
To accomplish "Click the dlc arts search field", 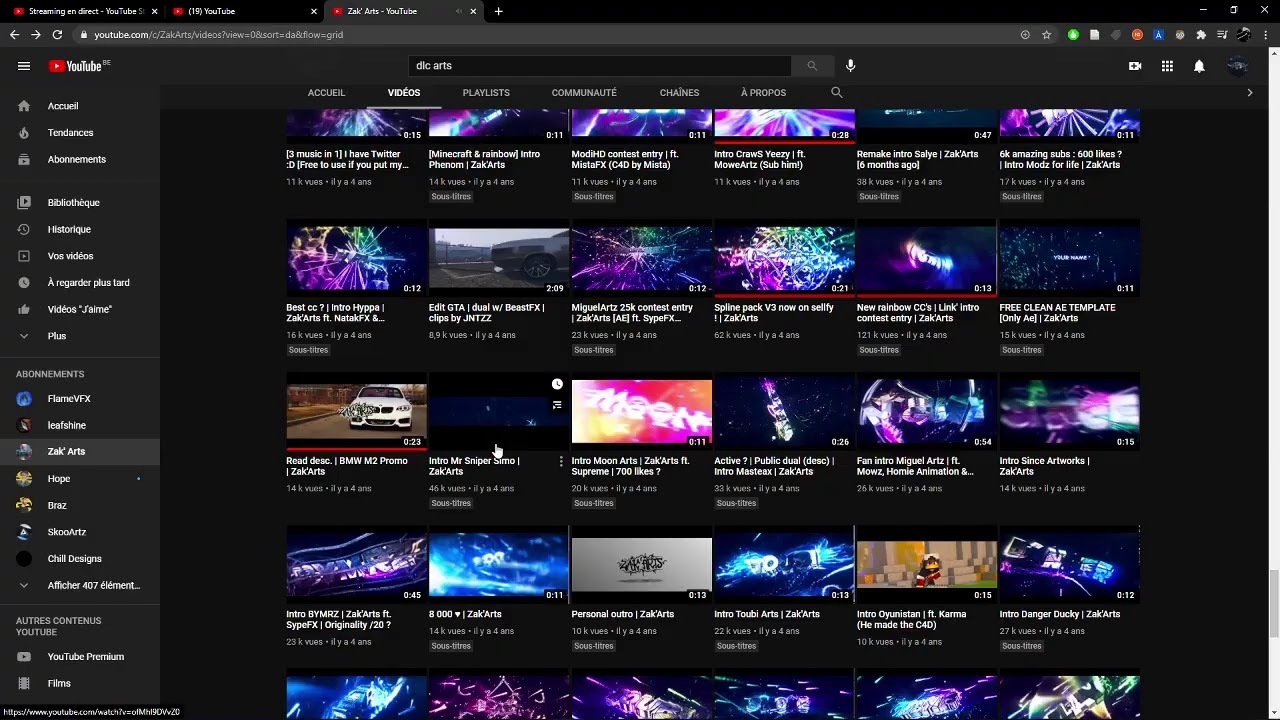I will [x=600, y=66].
